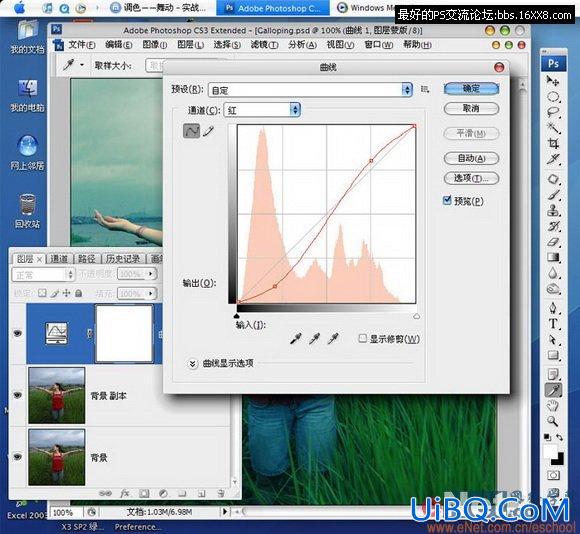580x534 pixels.
Task: Click the layer style fx icon
Action: pos(125,493)
